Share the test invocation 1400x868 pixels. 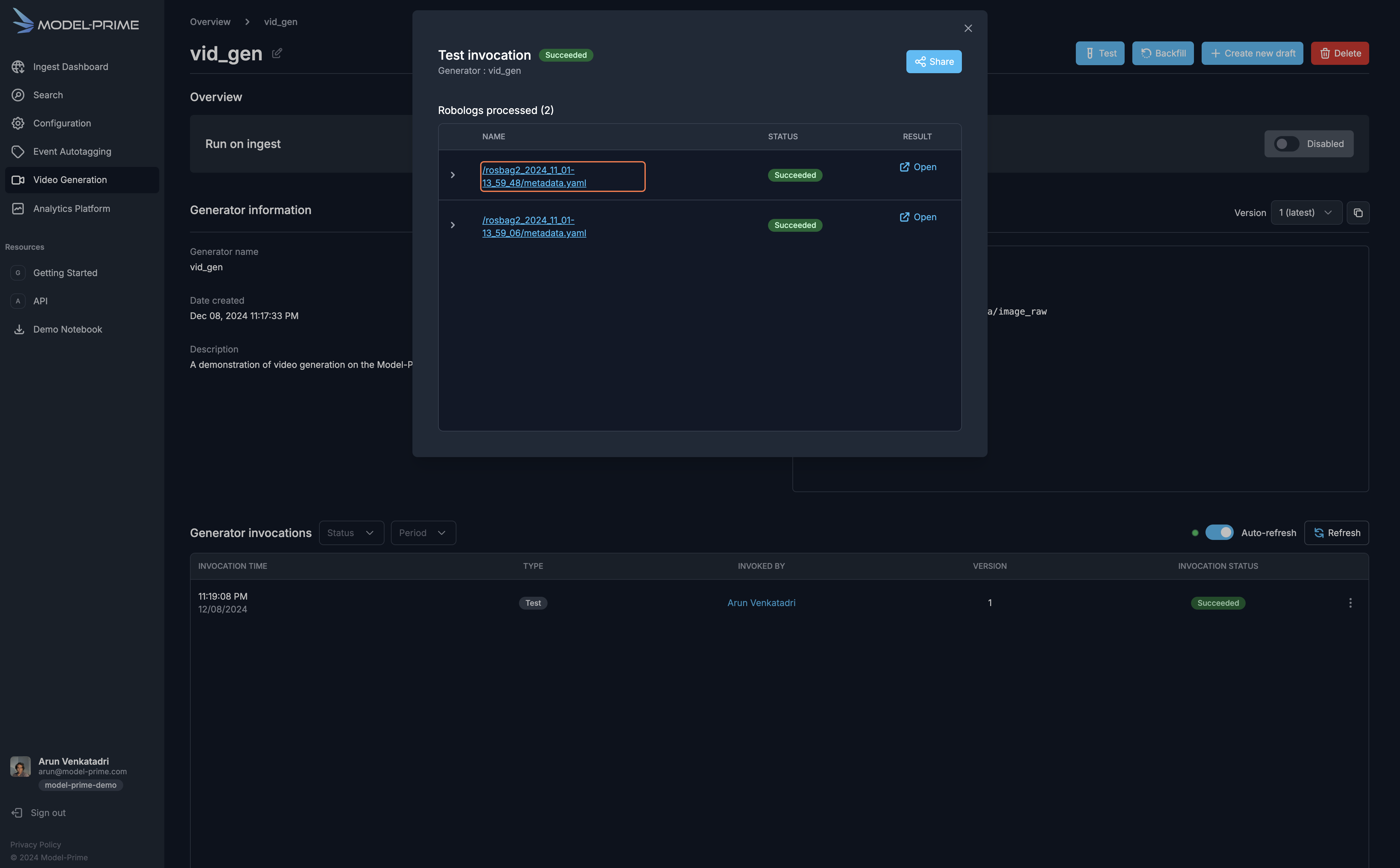(x=933, y=61)
